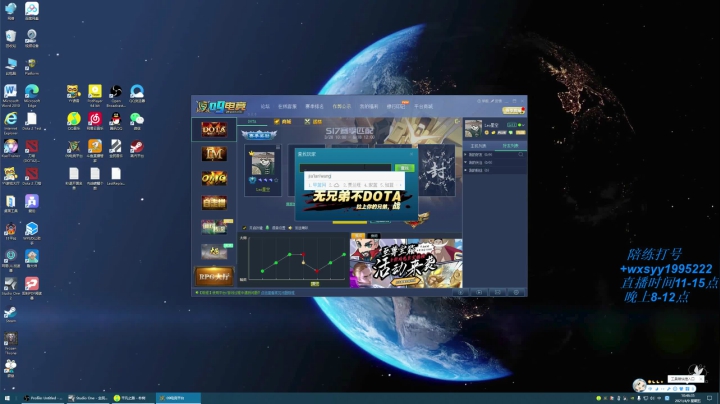Select the DOTA game in the sidebar
Viewport: 720px width, 404px height.
click(214, 129)
